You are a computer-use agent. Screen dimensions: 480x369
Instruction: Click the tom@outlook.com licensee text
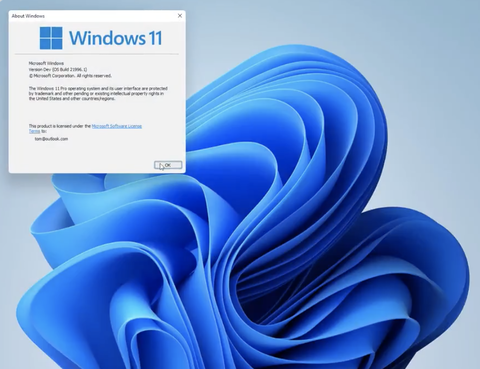click(x=51, y=139)
